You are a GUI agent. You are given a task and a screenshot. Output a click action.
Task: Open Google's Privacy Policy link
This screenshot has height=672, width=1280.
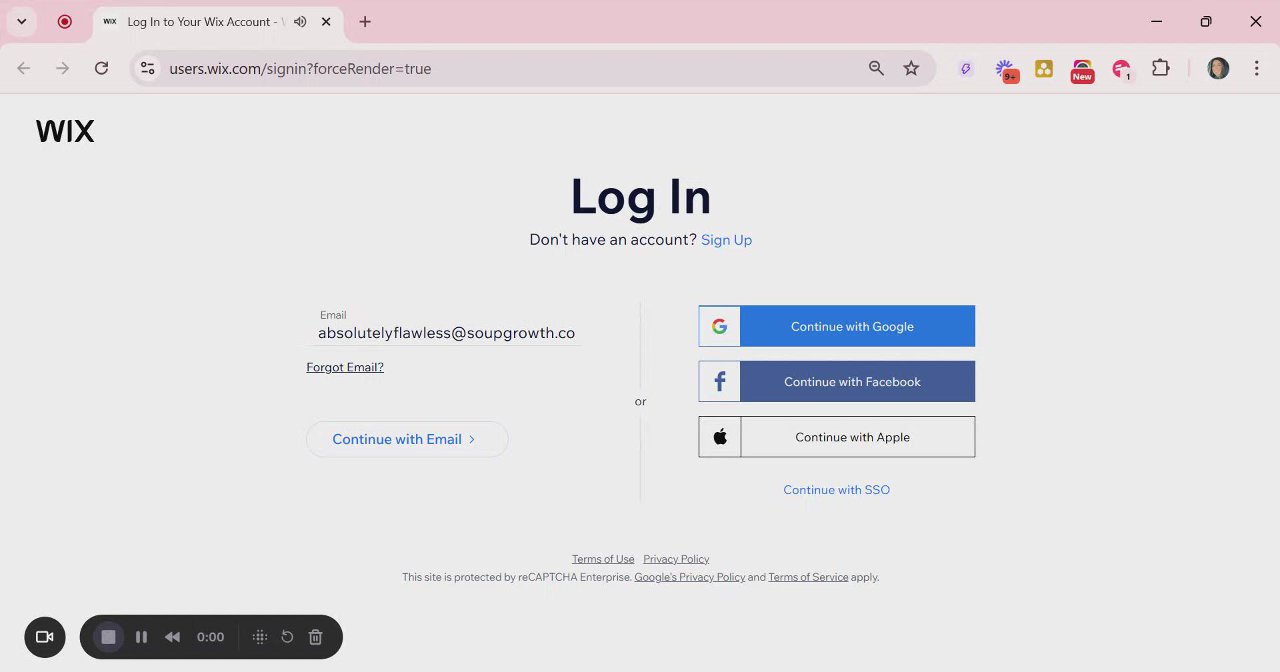690,577
